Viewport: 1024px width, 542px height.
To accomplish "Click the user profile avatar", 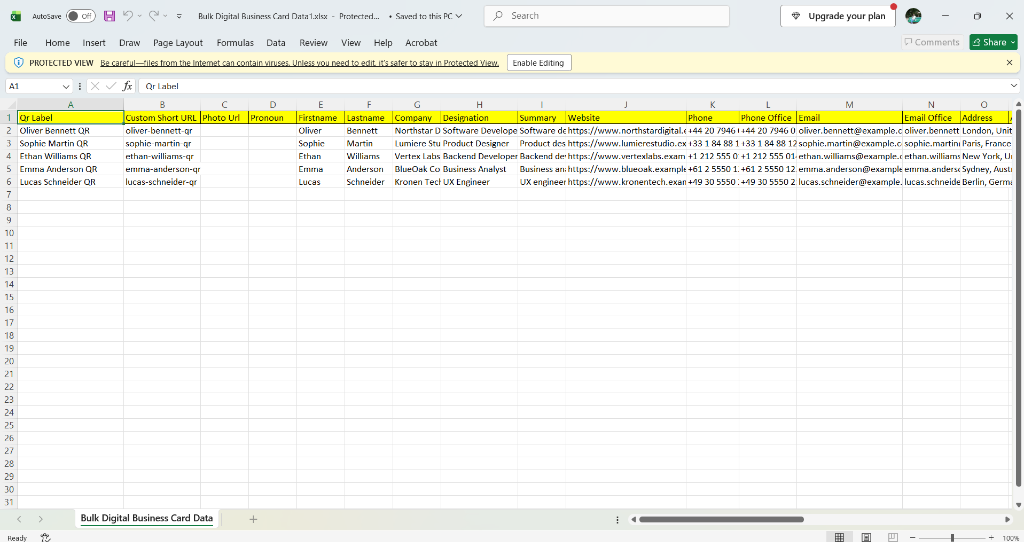I will [913, 16].
